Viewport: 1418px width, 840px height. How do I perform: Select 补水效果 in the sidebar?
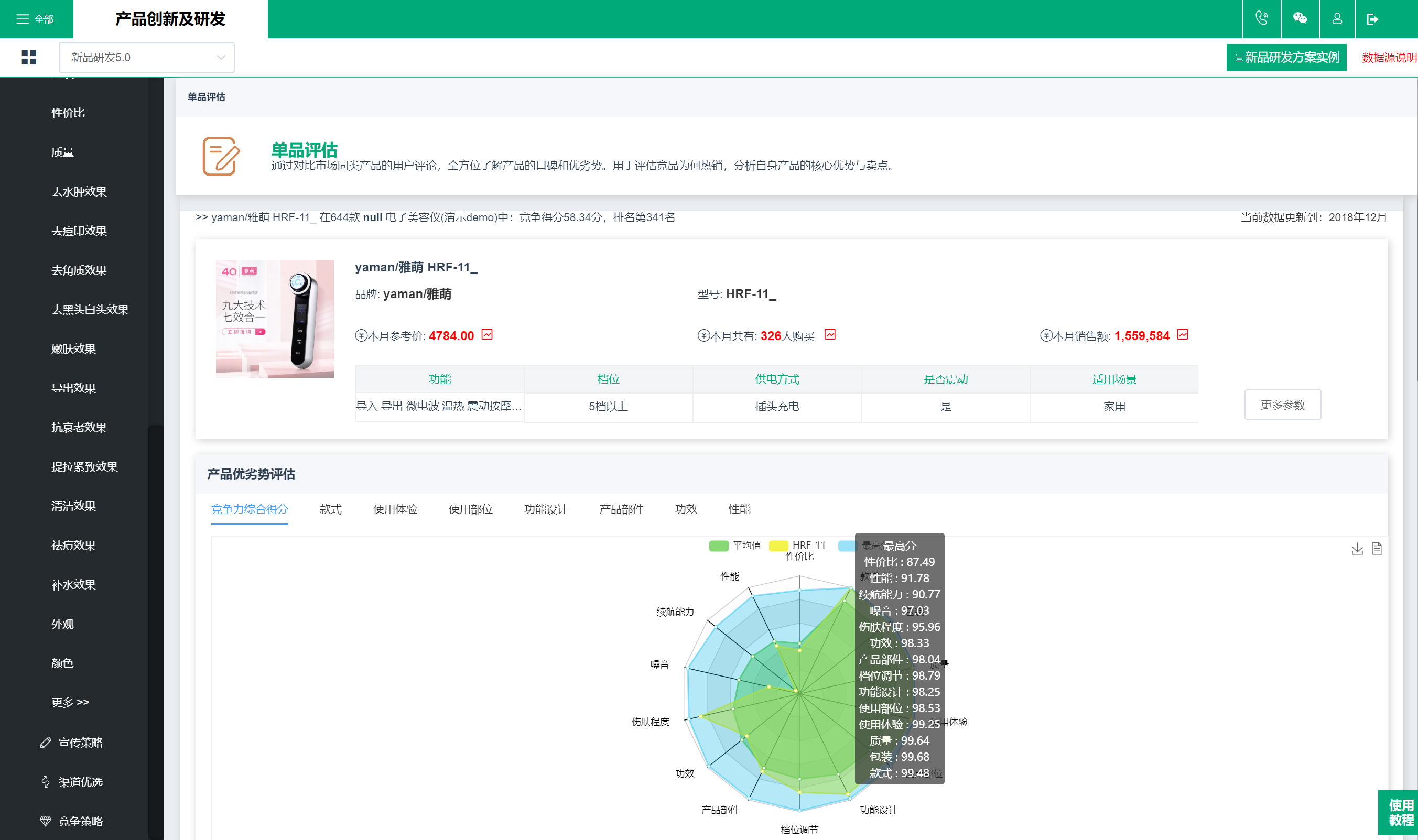73,585
